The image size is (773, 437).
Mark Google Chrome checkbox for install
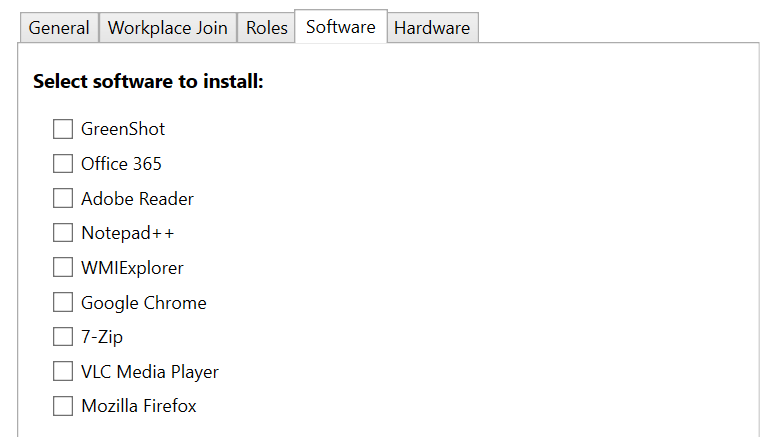coord(63,302)
